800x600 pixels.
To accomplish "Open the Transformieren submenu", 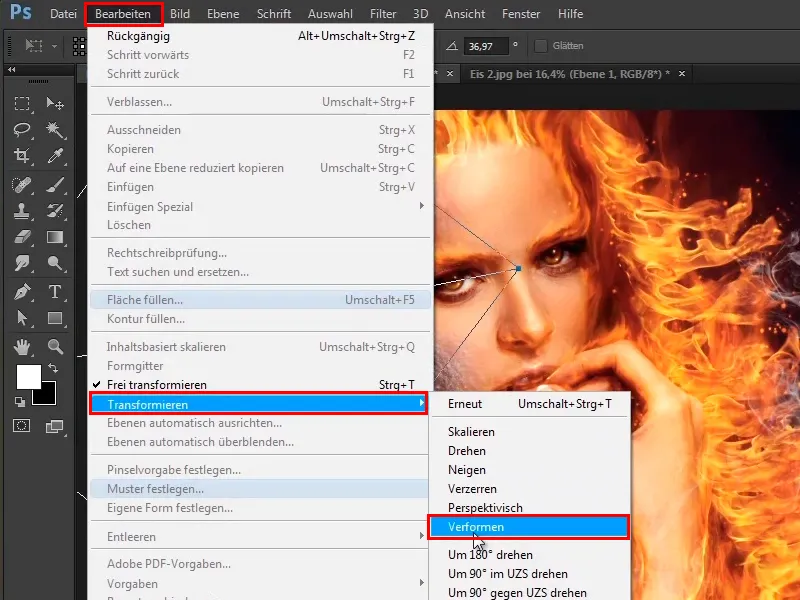I will pos(259,404).
